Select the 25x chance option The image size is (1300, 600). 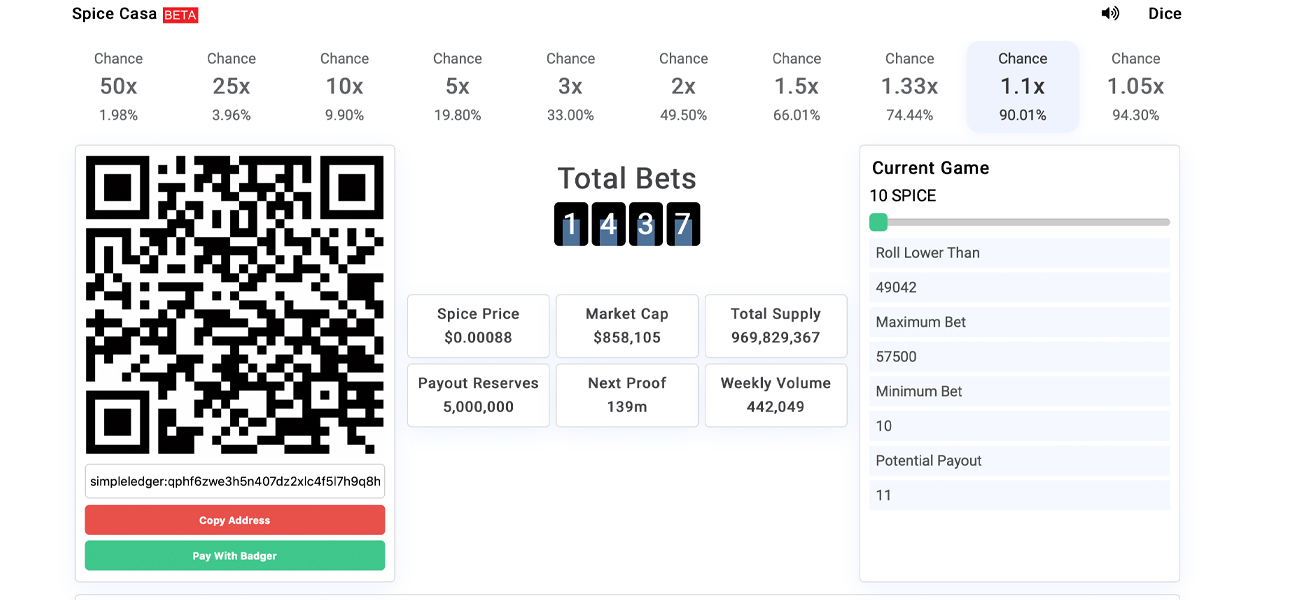click(x=231, y=86)
